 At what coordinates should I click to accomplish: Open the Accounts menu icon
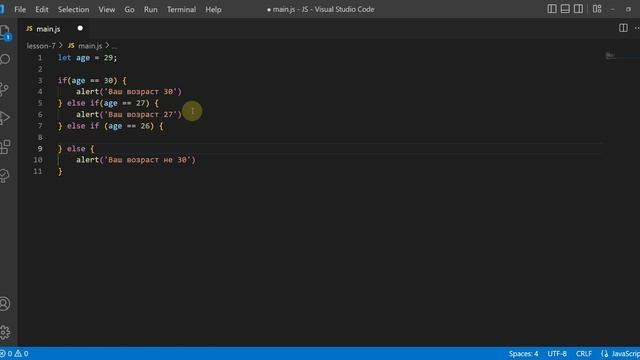tap(4, 303)
